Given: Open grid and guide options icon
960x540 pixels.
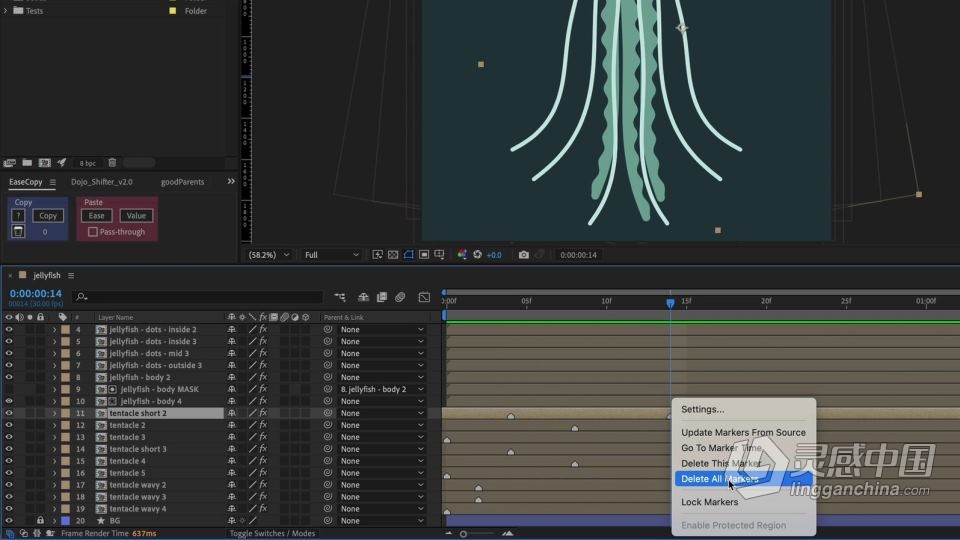Looking at the screenshot, I should 440,255.
